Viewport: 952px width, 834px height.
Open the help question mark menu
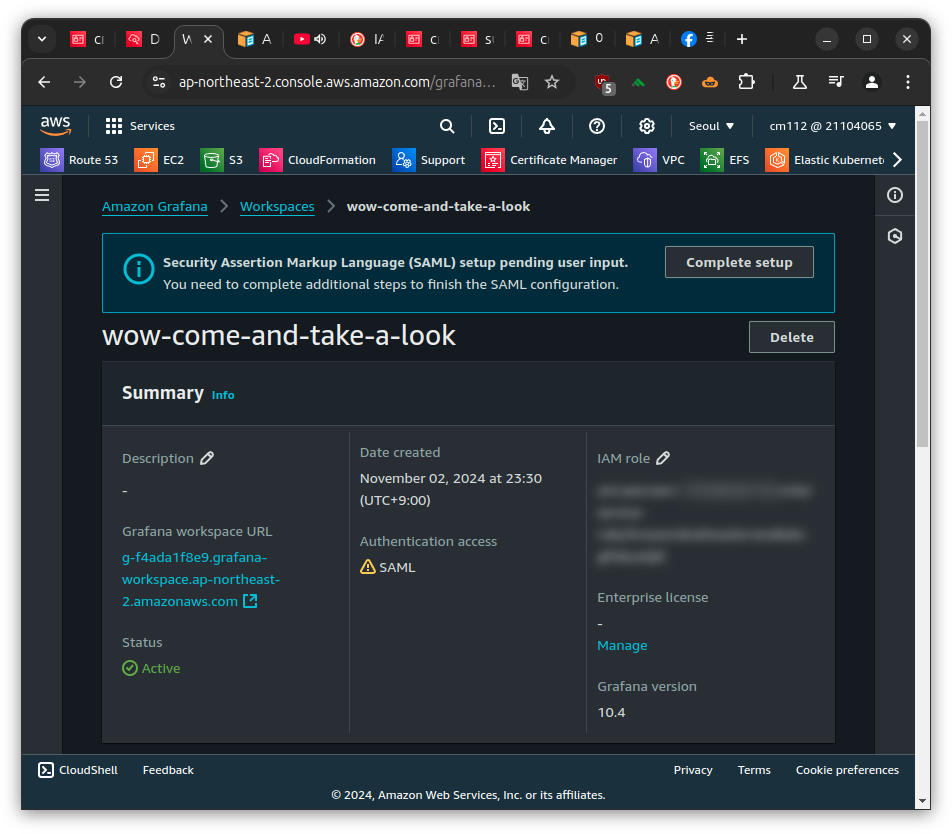[597, 126]
